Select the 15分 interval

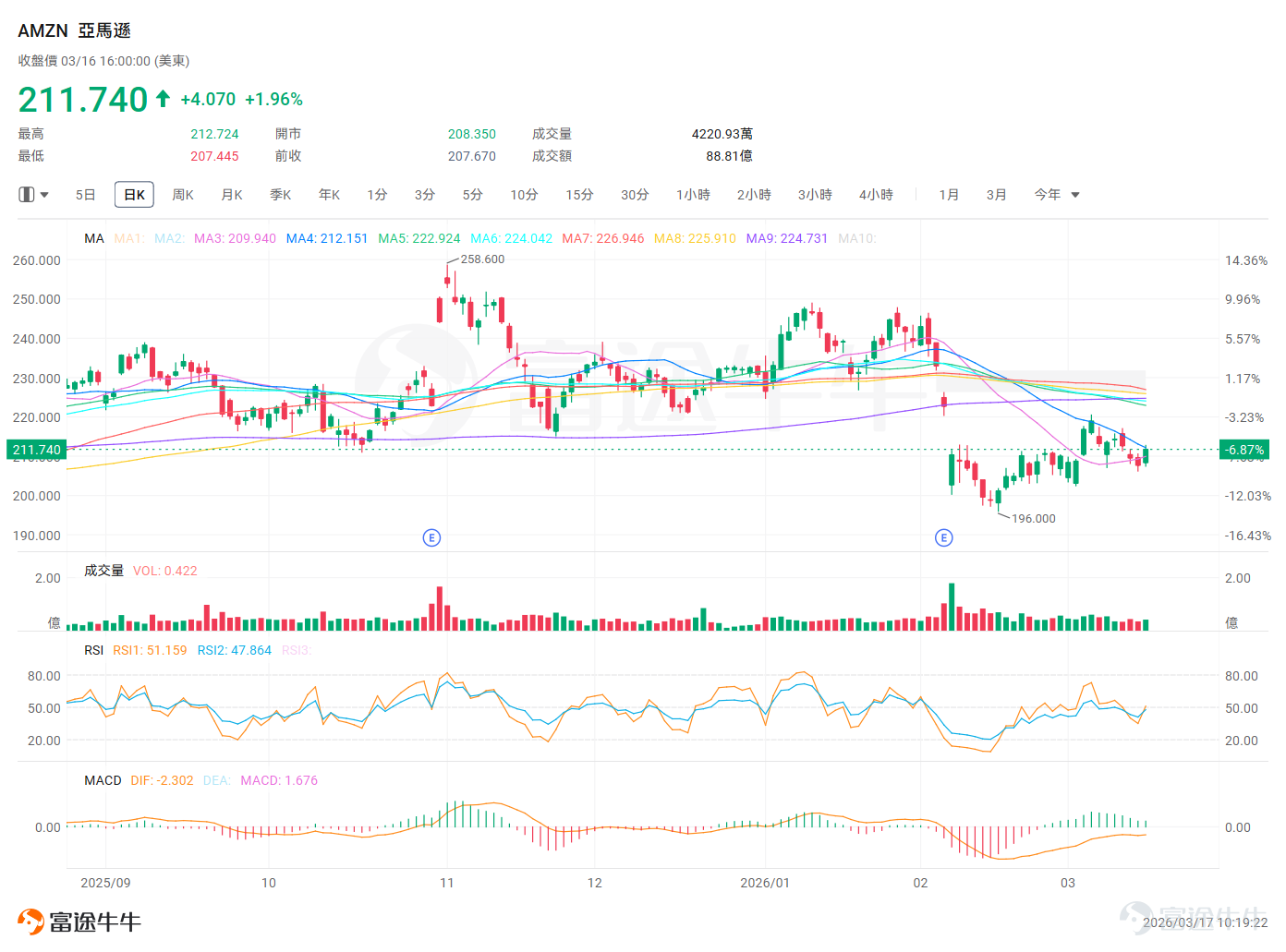tap(579, 195)
